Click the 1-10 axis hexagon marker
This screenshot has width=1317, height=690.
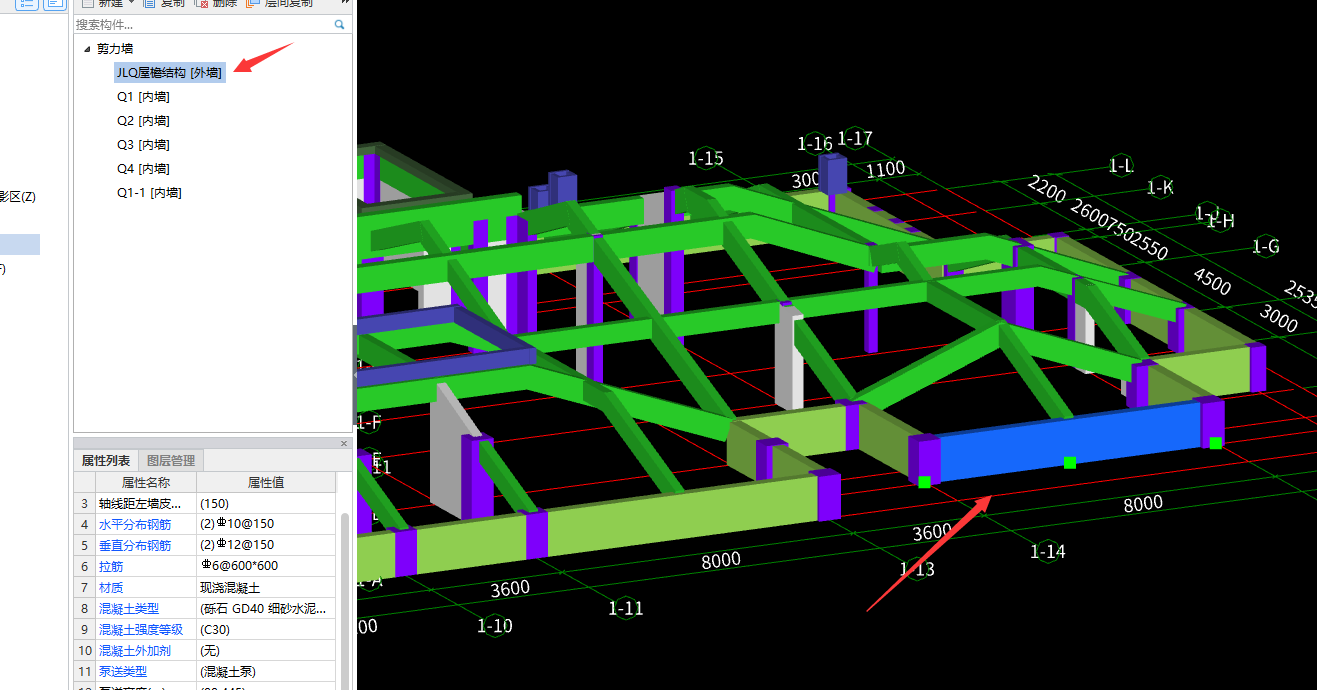coord(494,626)
